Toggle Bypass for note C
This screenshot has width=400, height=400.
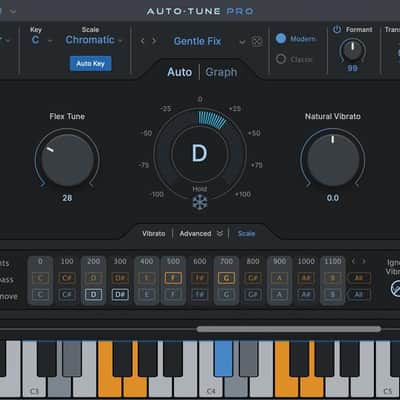[x=40, y=278]
